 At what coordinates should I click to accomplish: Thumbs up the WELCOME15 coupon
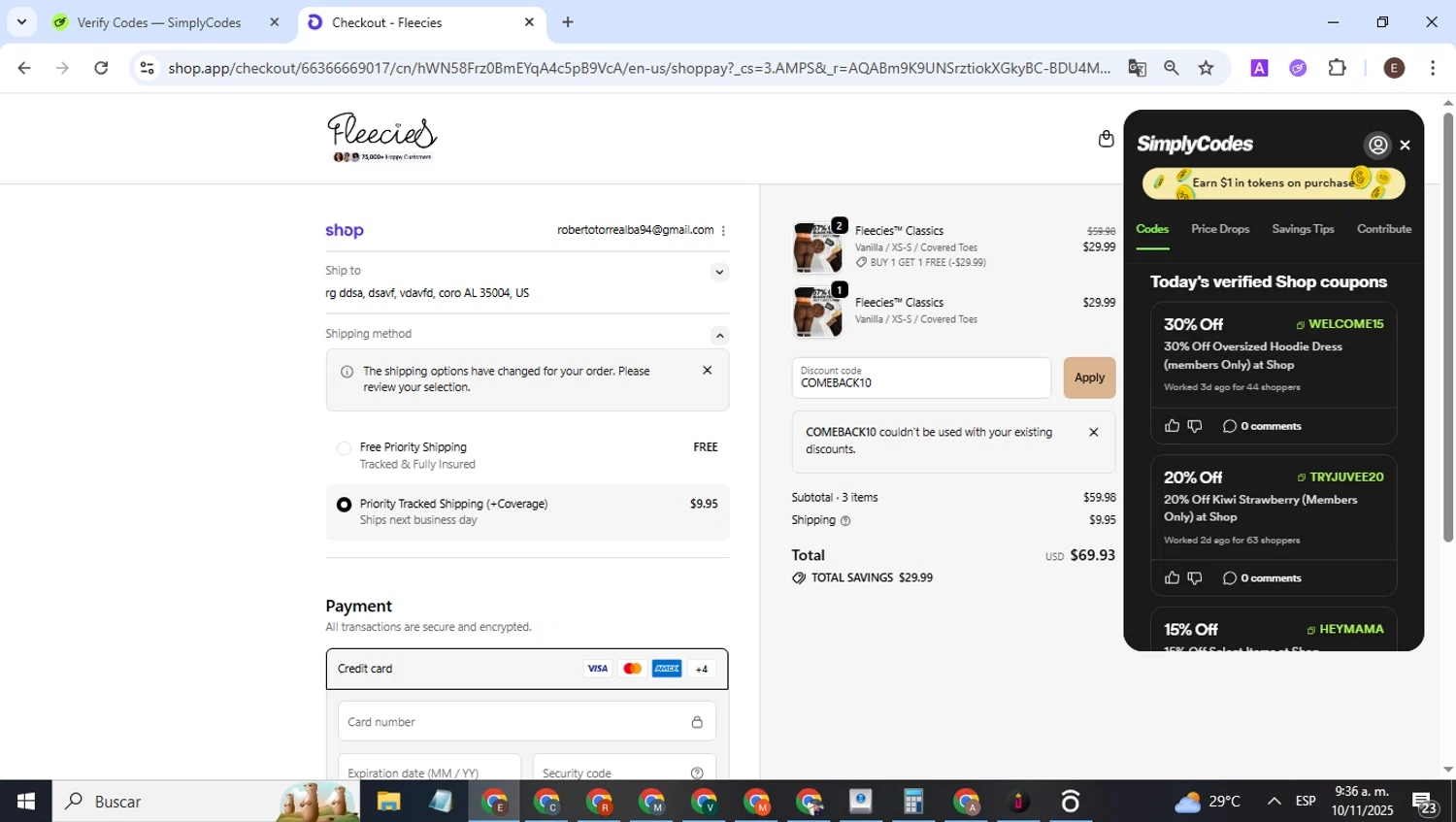point(1172,426)
